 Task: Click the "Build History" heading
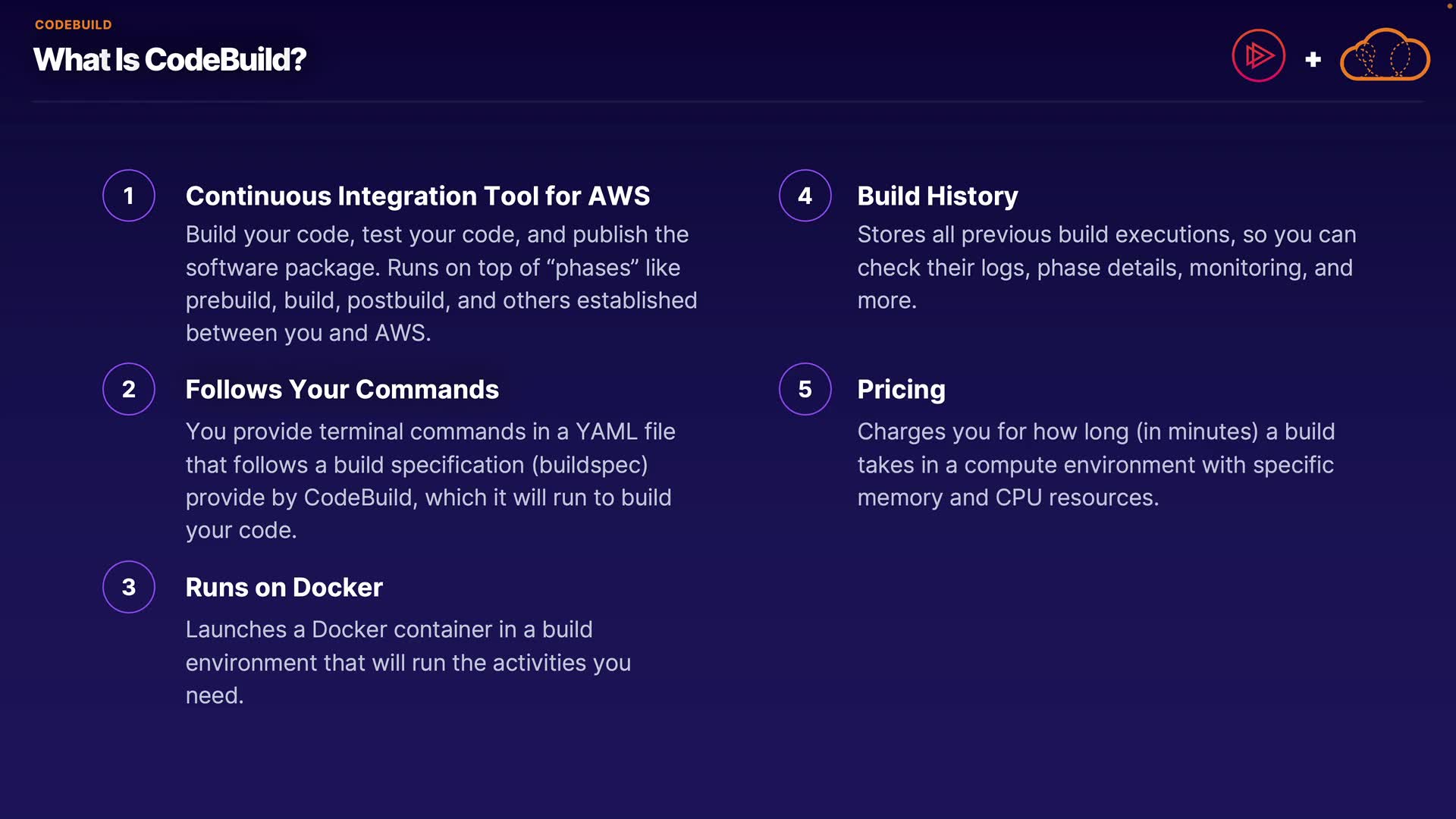pos(937,196)
